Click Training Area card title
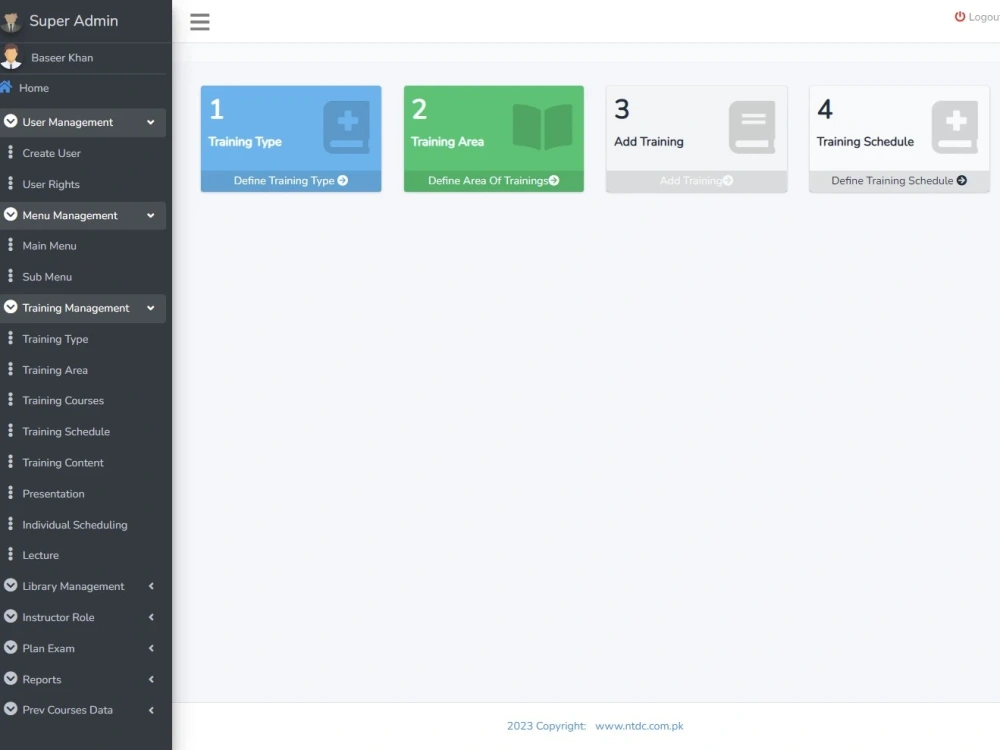1000x750 pixels. [x=447, y=142]
